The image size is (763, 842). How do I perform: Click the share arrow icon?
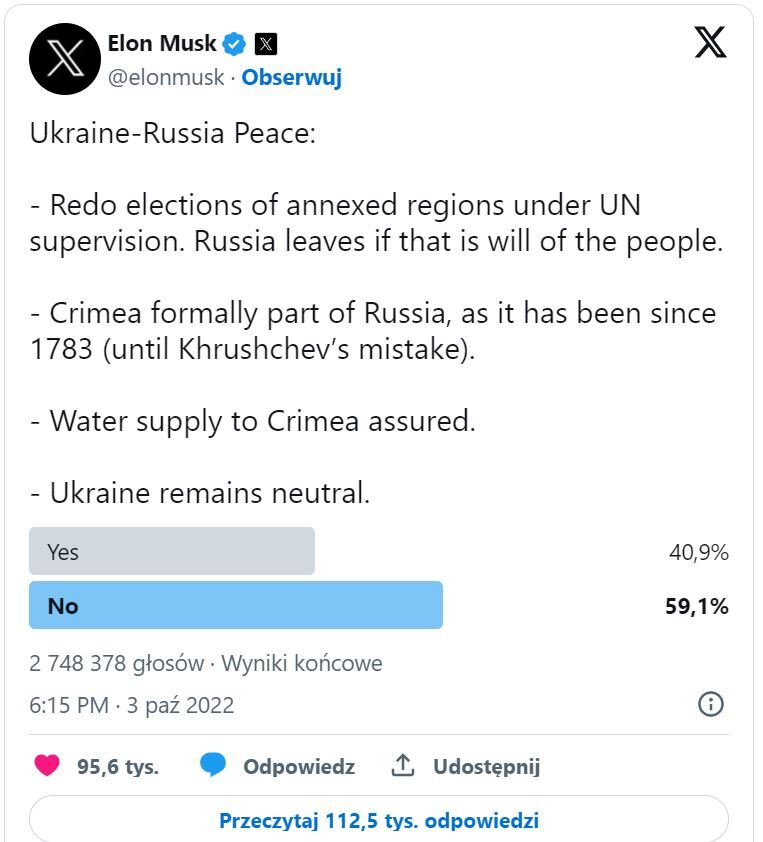(403, 766)
